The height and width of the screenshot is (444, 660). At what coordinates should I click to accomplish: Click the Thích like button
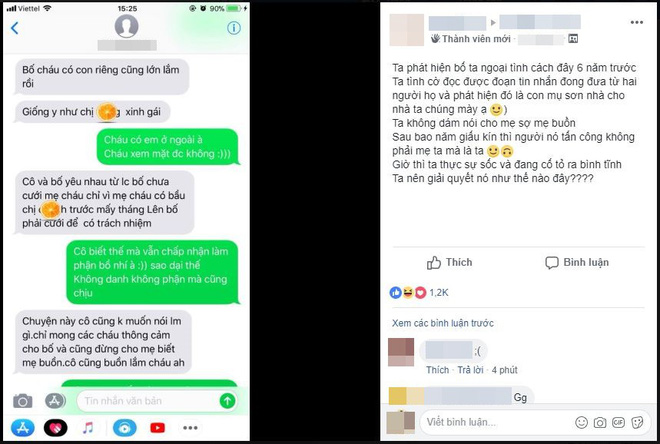pyautogui.click(x=450, y=263)
